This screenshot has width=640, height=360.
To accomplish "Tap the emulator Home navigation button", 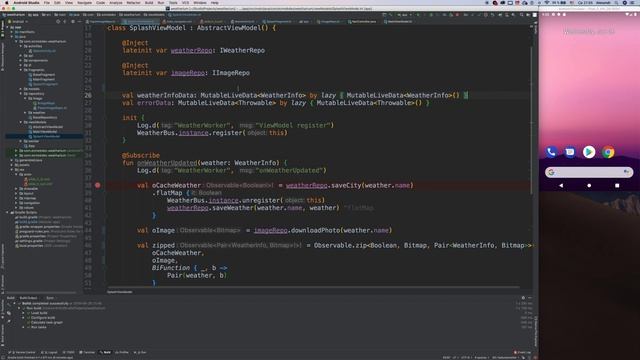I will 589,185.
